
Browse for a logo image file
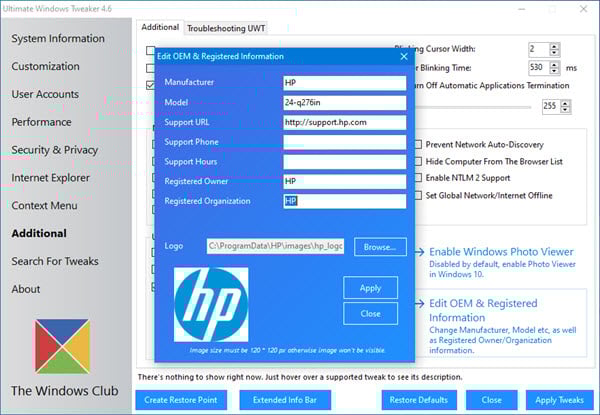click(379, 246)
